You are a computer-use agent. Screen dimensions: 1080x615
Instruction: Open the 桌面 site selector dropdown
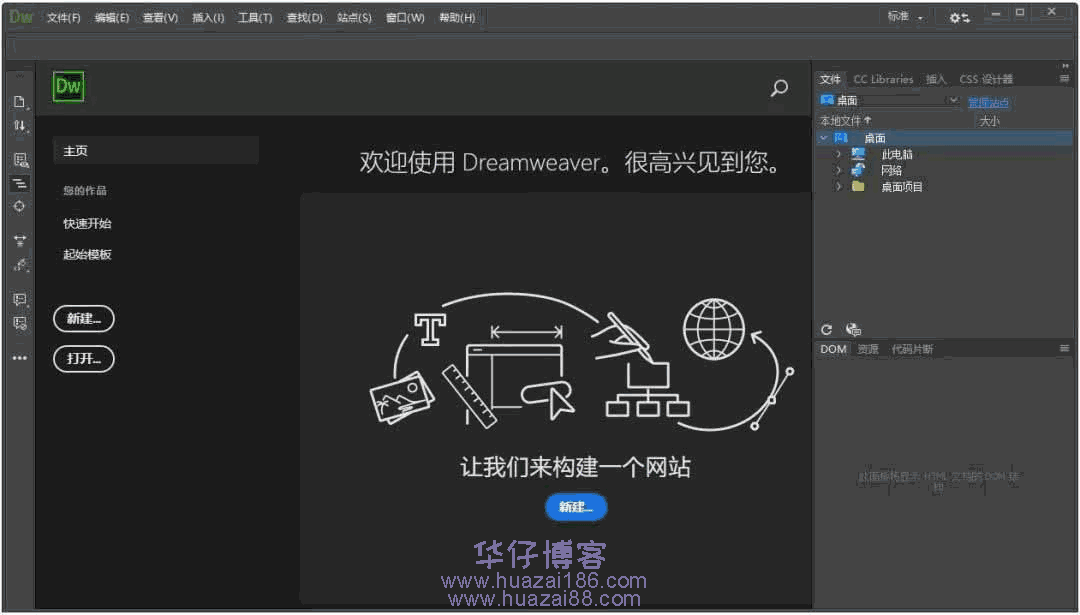tap(889, 101)
